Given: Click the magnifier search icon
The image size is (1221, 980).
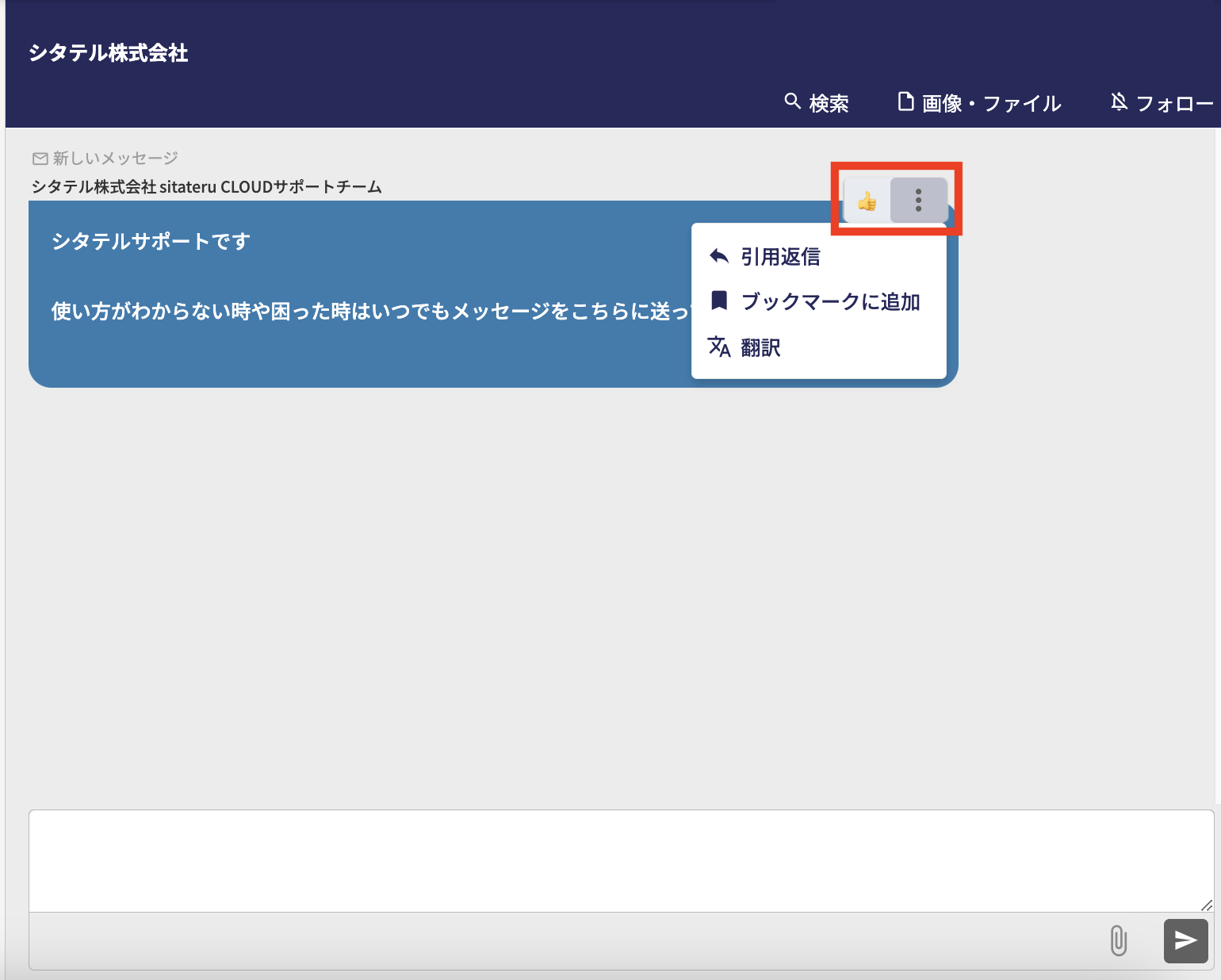Looking at the screenshot, I should [792, 101].
